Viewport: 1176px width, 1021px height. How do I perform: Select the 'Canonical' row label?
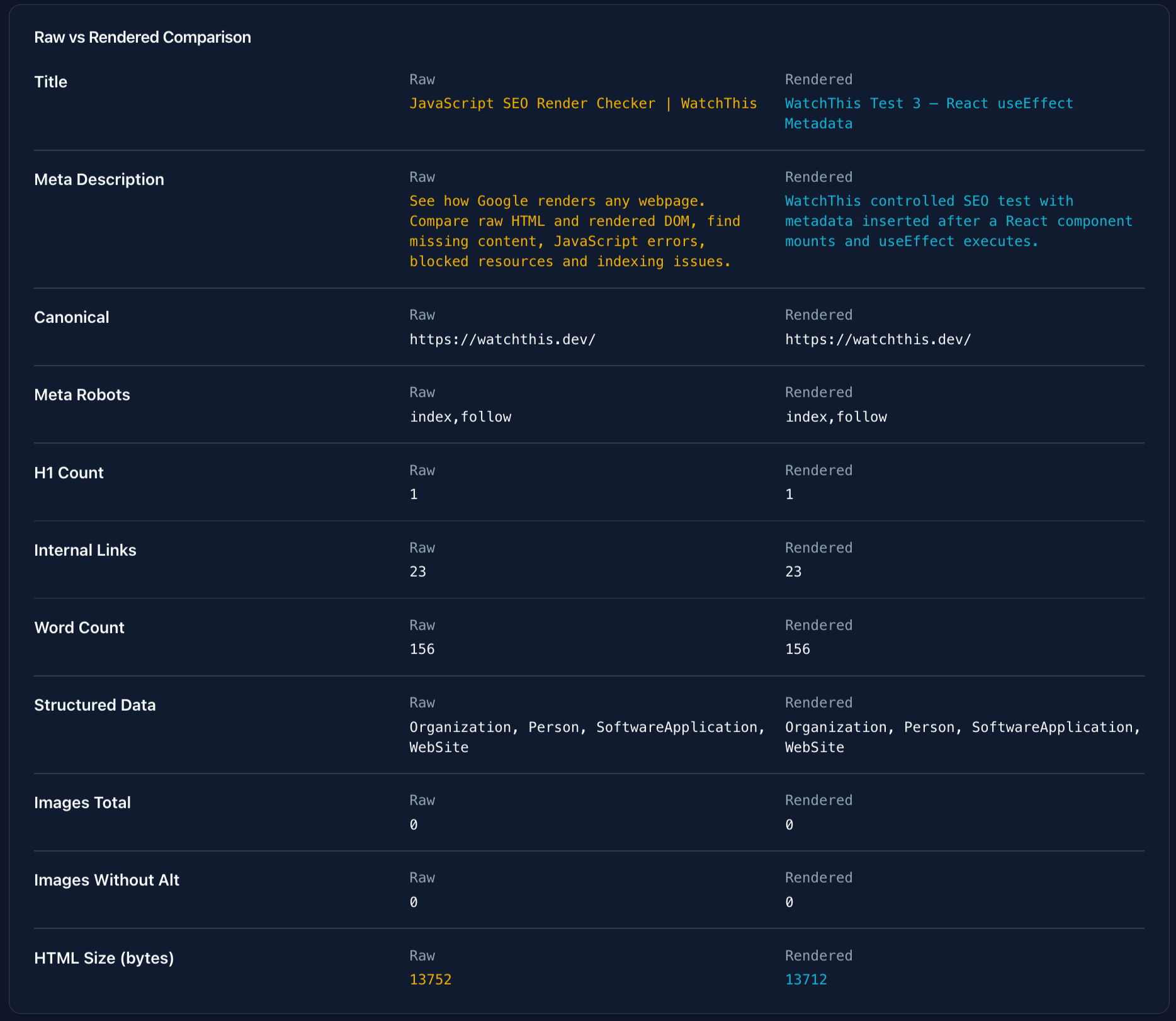tap(71, 317)
